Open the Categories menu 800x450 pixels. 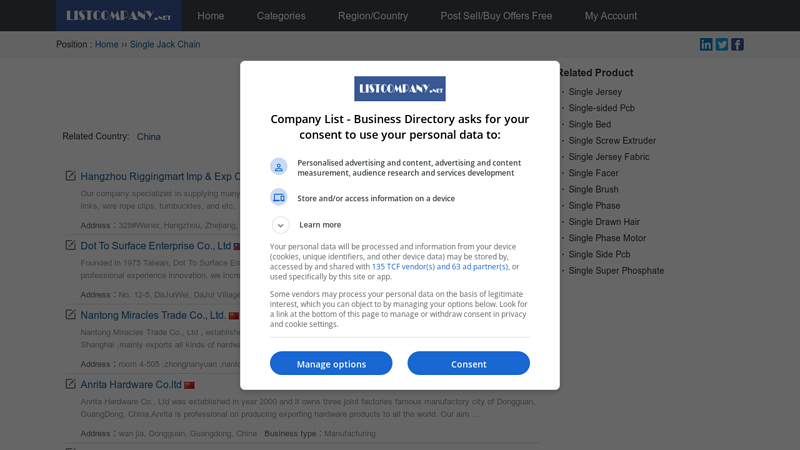(x=281, y=16)
